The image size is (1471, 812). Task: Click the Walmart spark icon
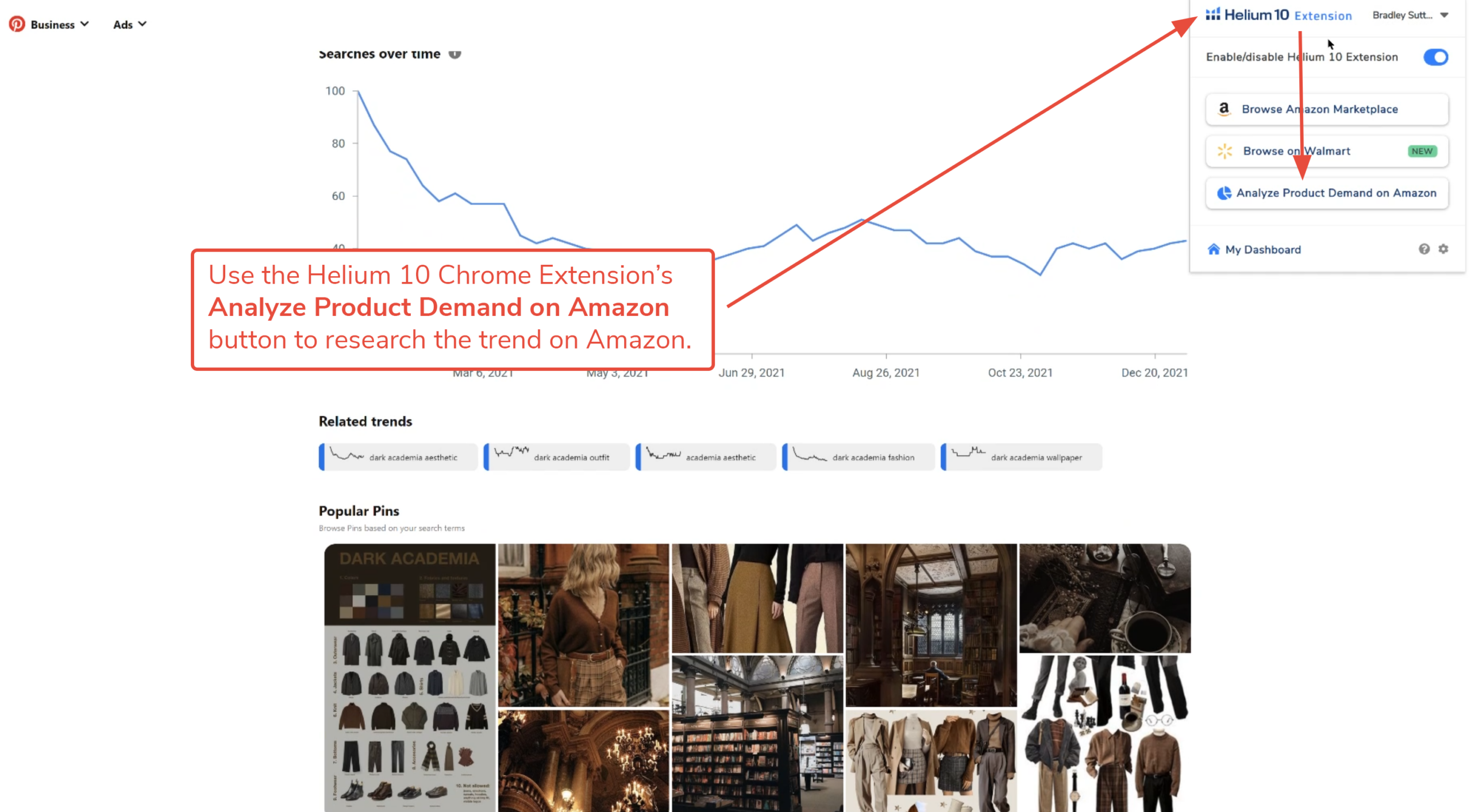tap(1224, 151)
